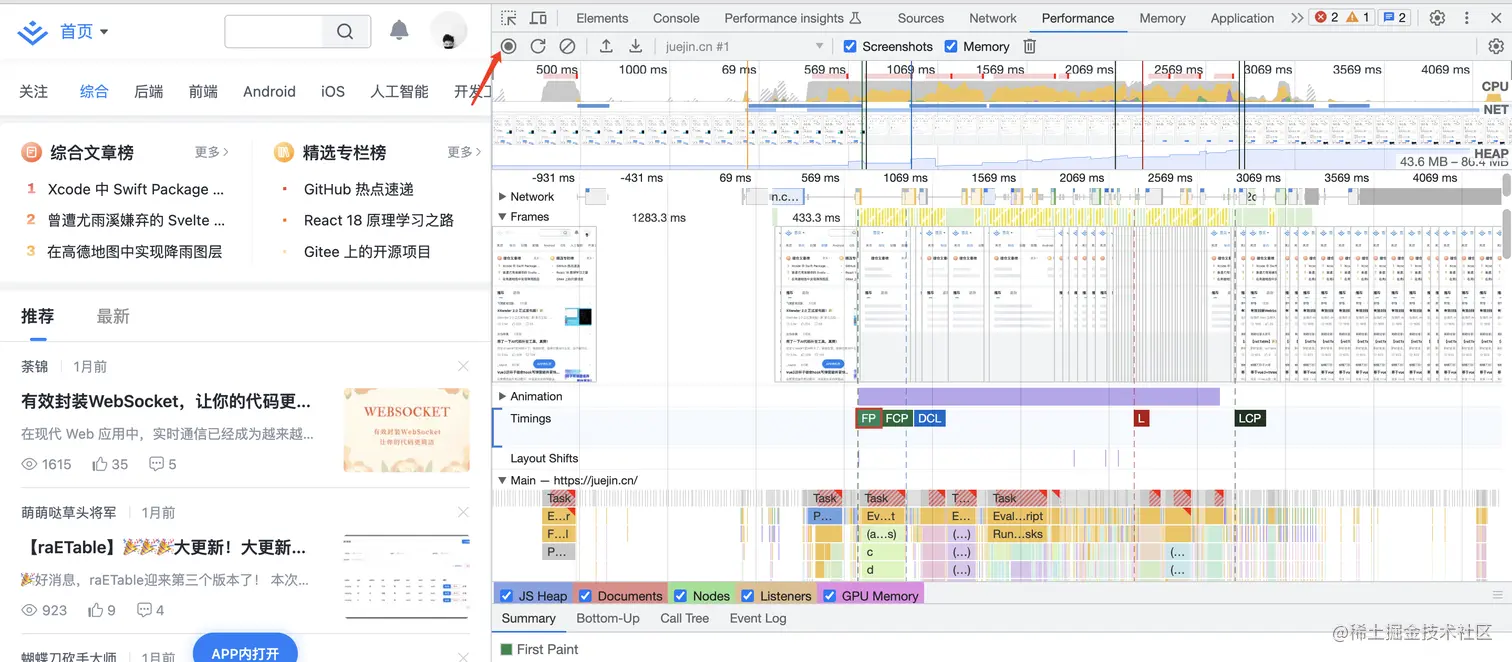Viewport: 1512px width, 662px height.
Task: Open Performance capture settings gear
Action: click(1496, 46)
